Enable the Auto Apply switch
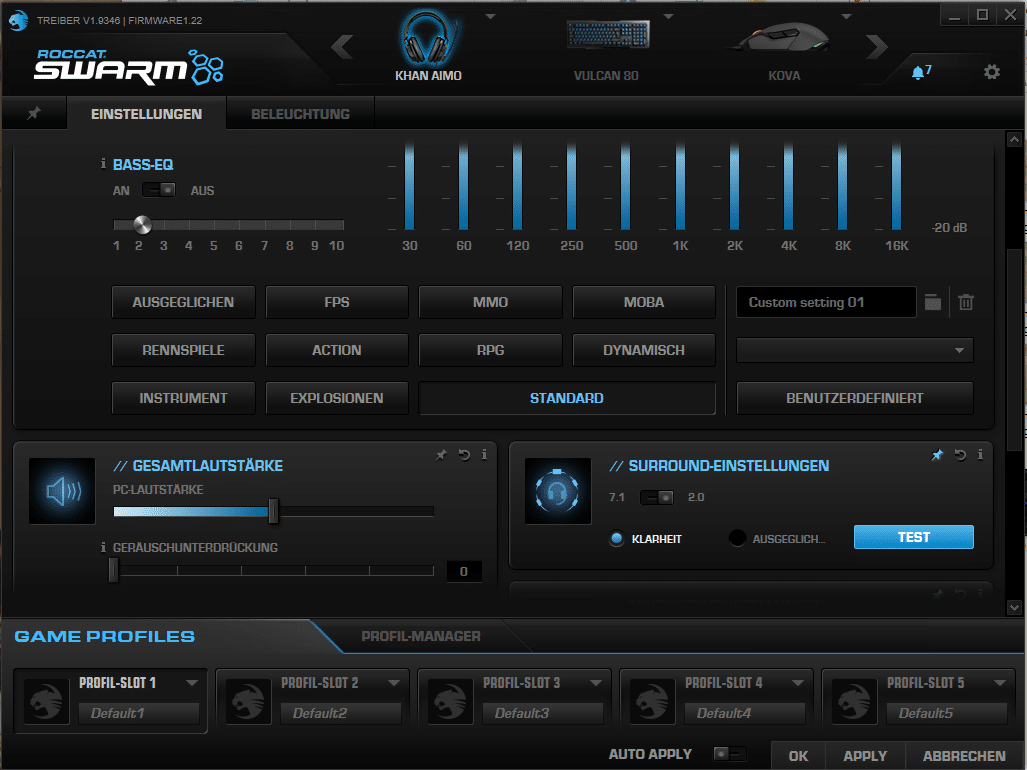 pos(729,754)
